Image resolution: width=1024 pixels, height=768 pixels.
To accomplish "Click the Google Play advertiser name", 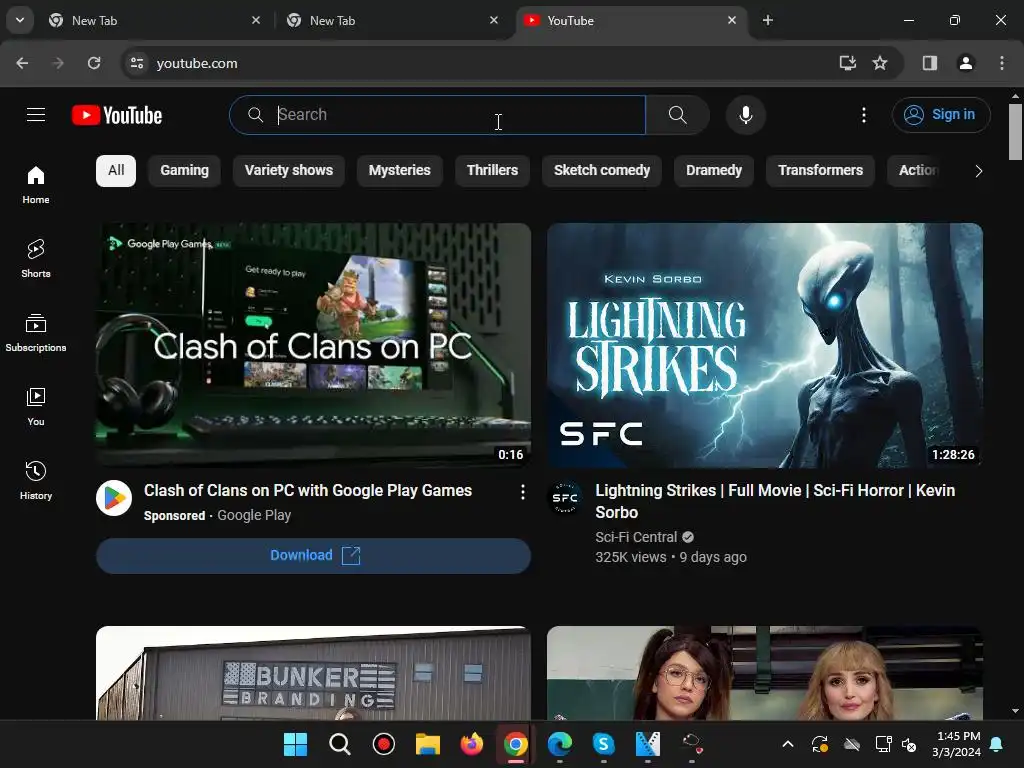I will coord(254,515).
